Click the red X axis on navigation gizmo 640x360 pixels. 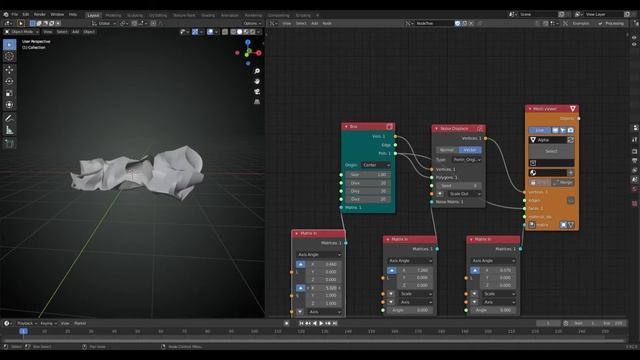[x=258, y=53]
